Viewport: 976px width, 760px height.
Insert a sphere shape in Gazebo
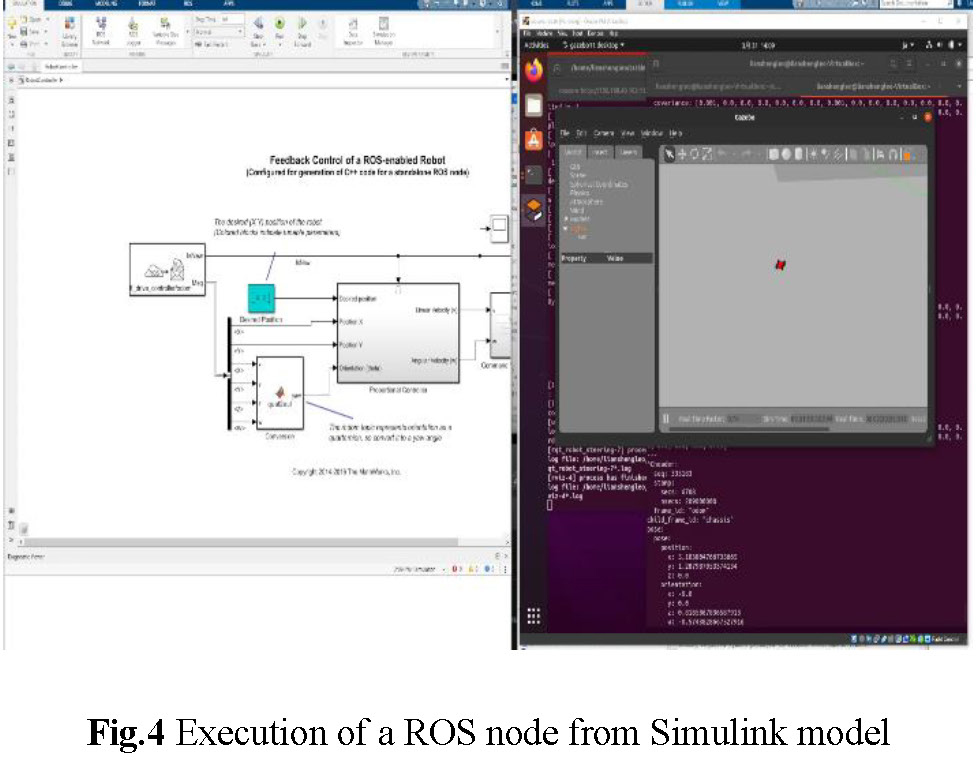pyautogui.click(x=786, y=154)
